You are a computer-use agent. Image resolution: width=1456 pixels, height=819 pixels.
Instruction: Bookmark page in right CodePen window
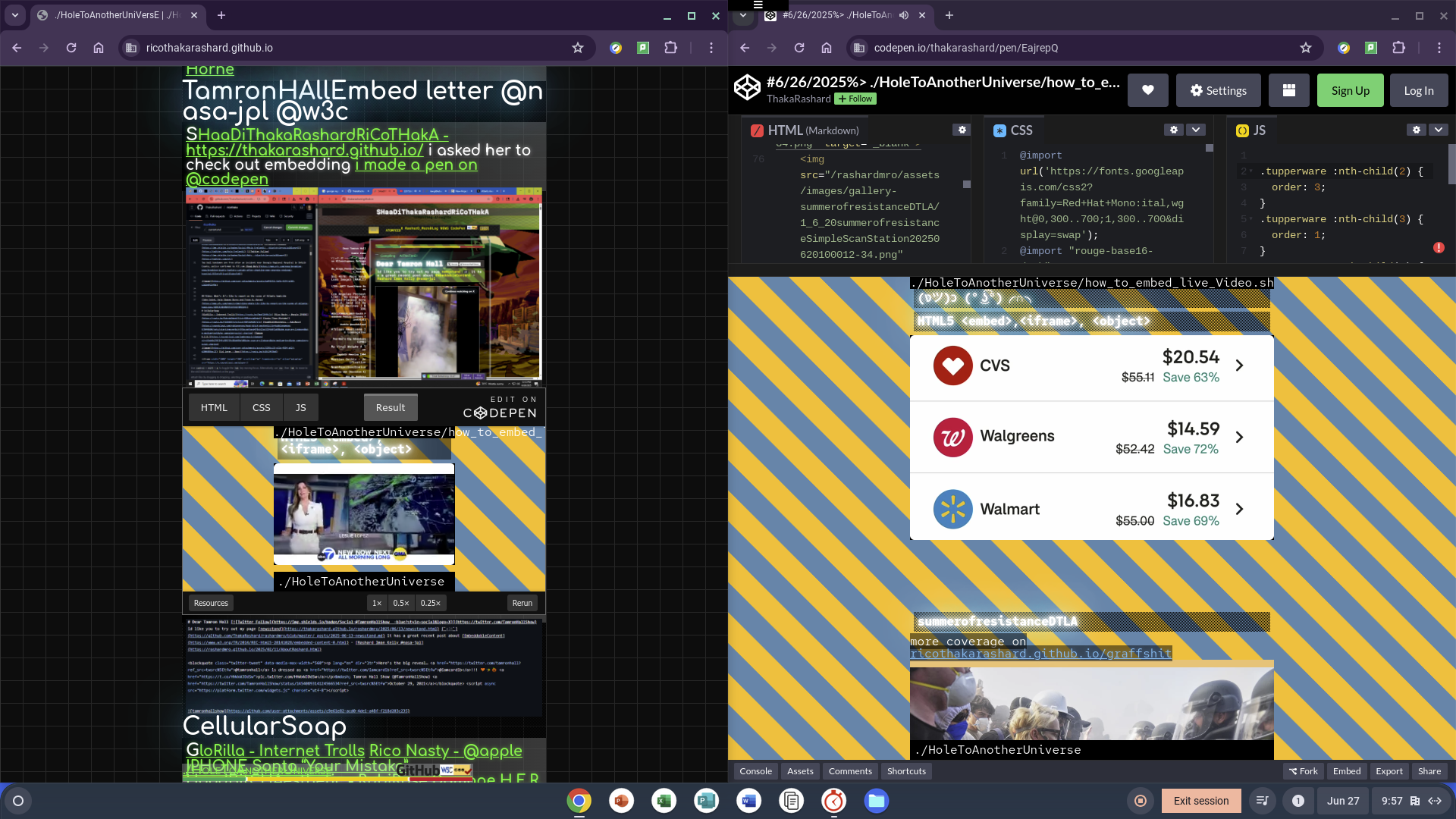[1306, 48]
